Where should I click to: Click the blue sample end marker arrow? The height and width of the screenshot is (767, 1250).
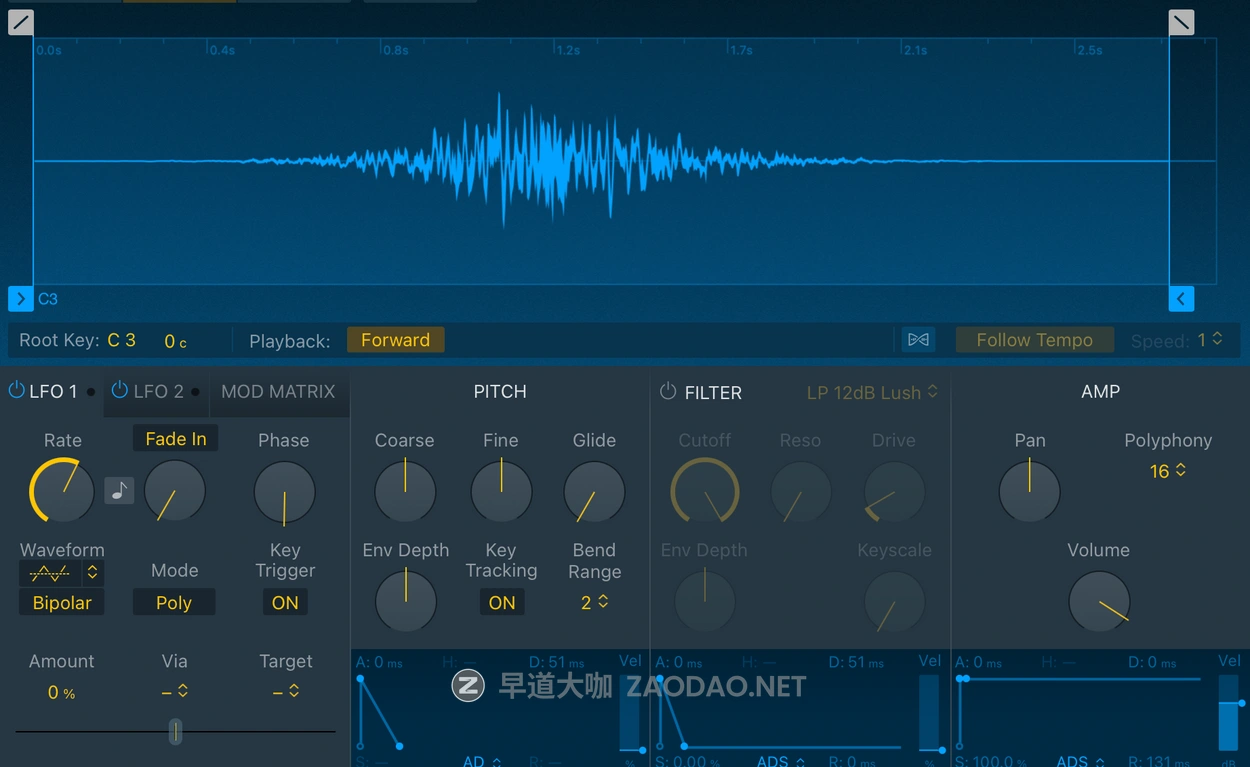pyautogui.click(x=1181, y=298)
